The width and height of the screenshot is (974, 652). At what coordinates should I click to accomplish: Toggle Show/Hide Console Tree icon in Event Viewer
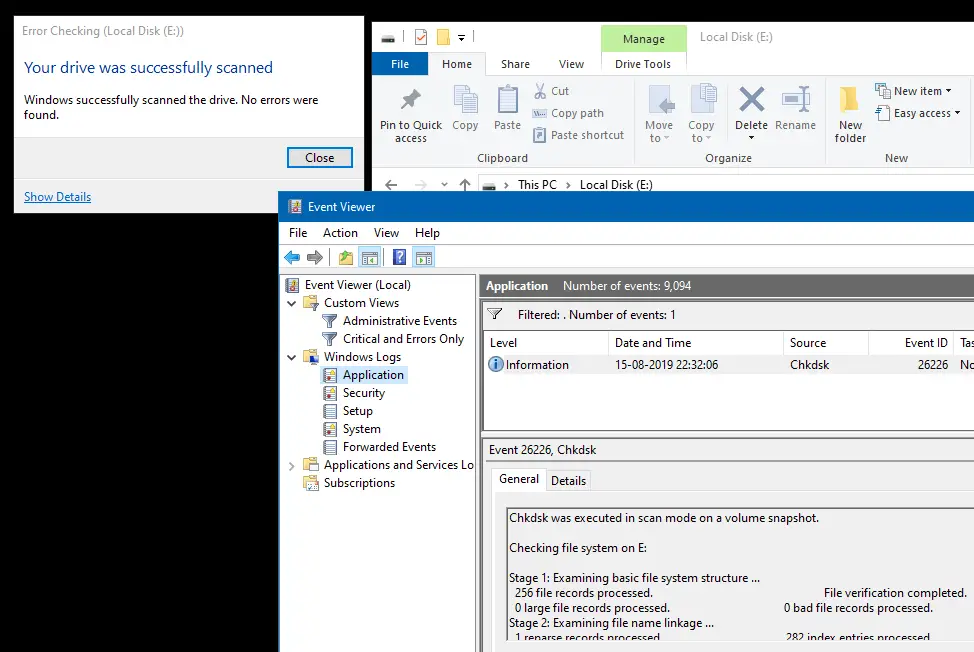370,257
